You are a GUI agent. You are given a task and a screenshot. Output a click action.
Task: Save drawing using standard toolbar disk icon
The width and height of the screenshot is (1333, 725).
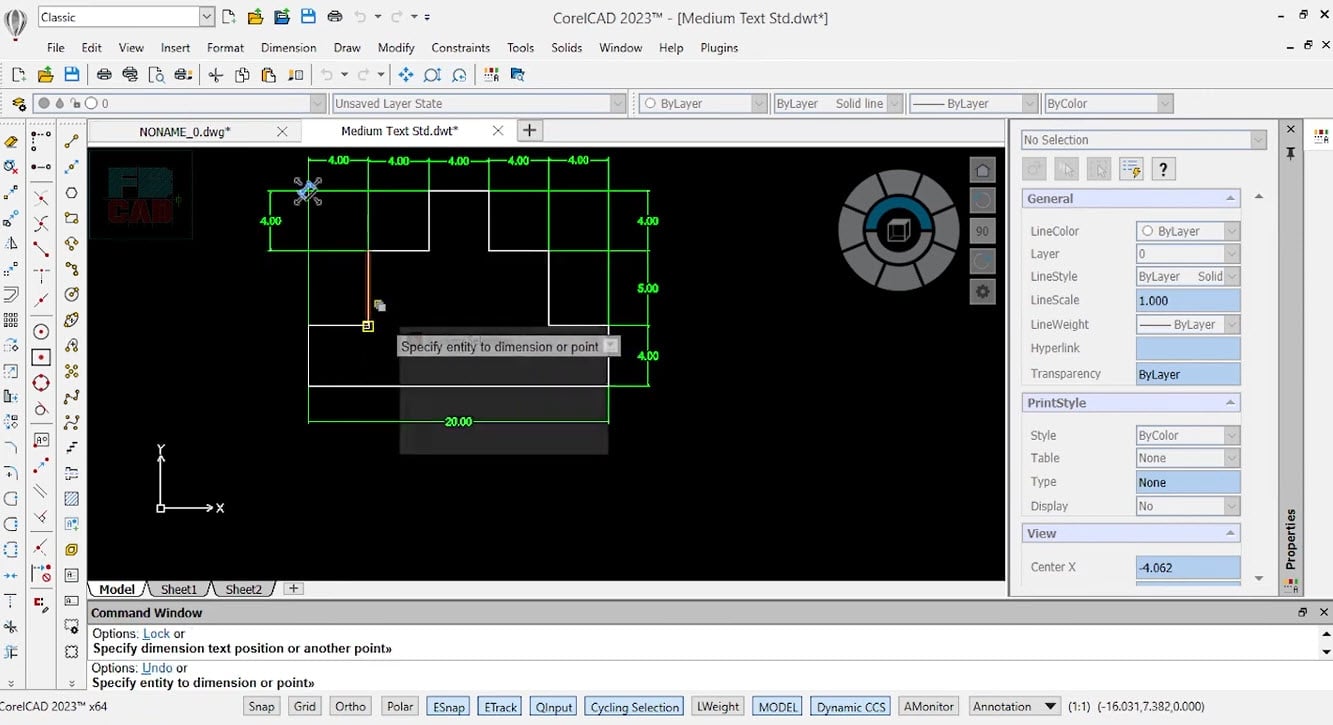pyautogui.click(x=71, y=75)
